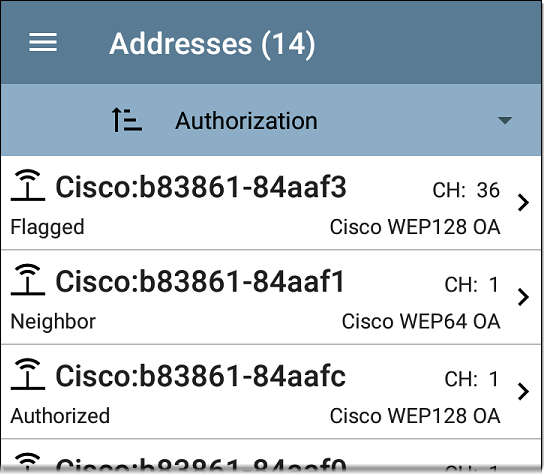547x476 pixels.
Task: Click the CH: 36 channel label
Action: [x=466, y=190]
